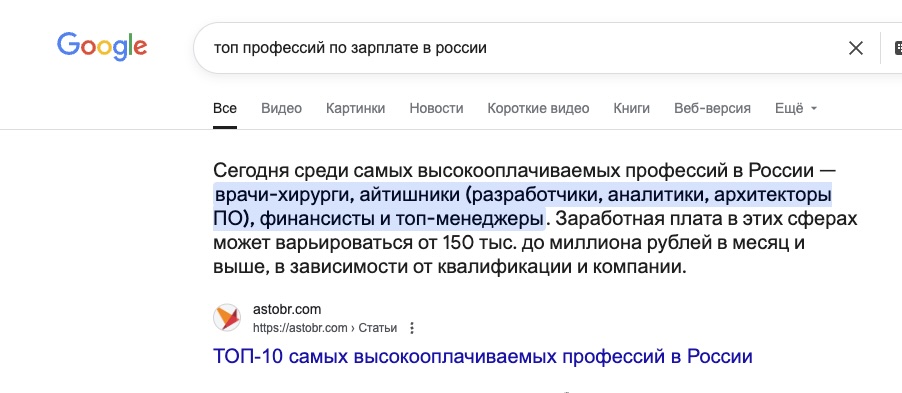Click the snippet sentence about 150 тыс.

tap(535, 243)
